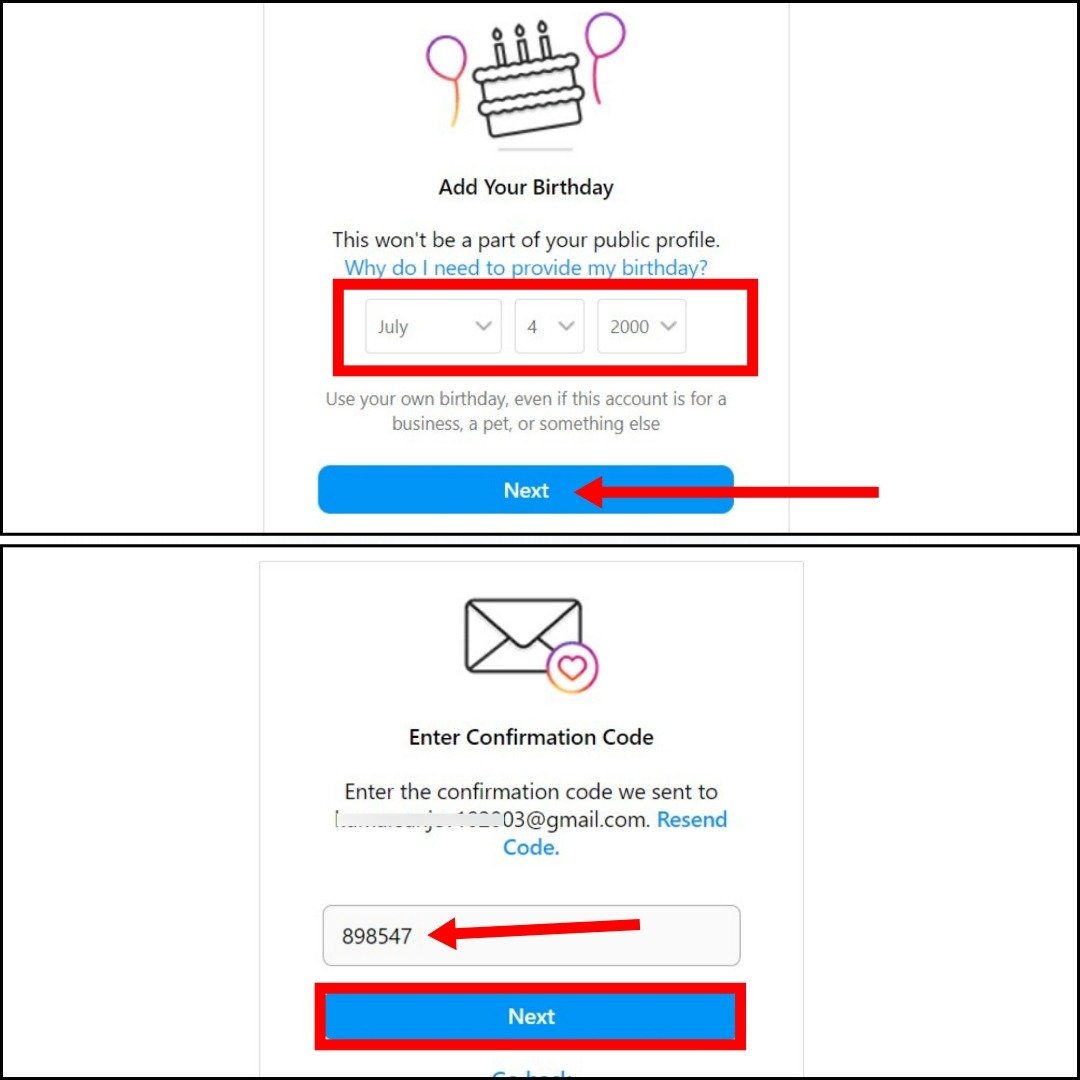Click the Resend Code link
Image resolution: width=1080 pixels, height=1080 pixels.
pyautogui.click(x=615, y=833)
